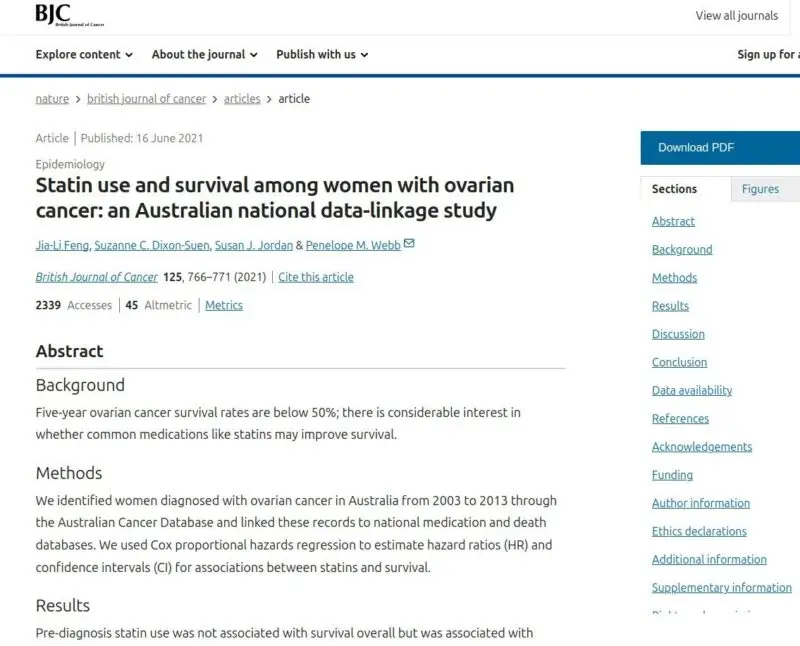
Task: Jump to References section
Action: pos(681,418)
